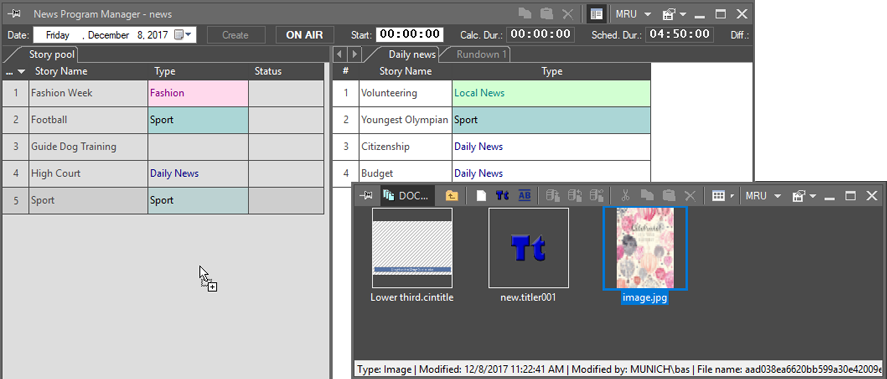Image resolution: width=887 pixels, height=379 pixels.
Task: Pin the News Program Manager window
Action: click(x=15, y=14)
